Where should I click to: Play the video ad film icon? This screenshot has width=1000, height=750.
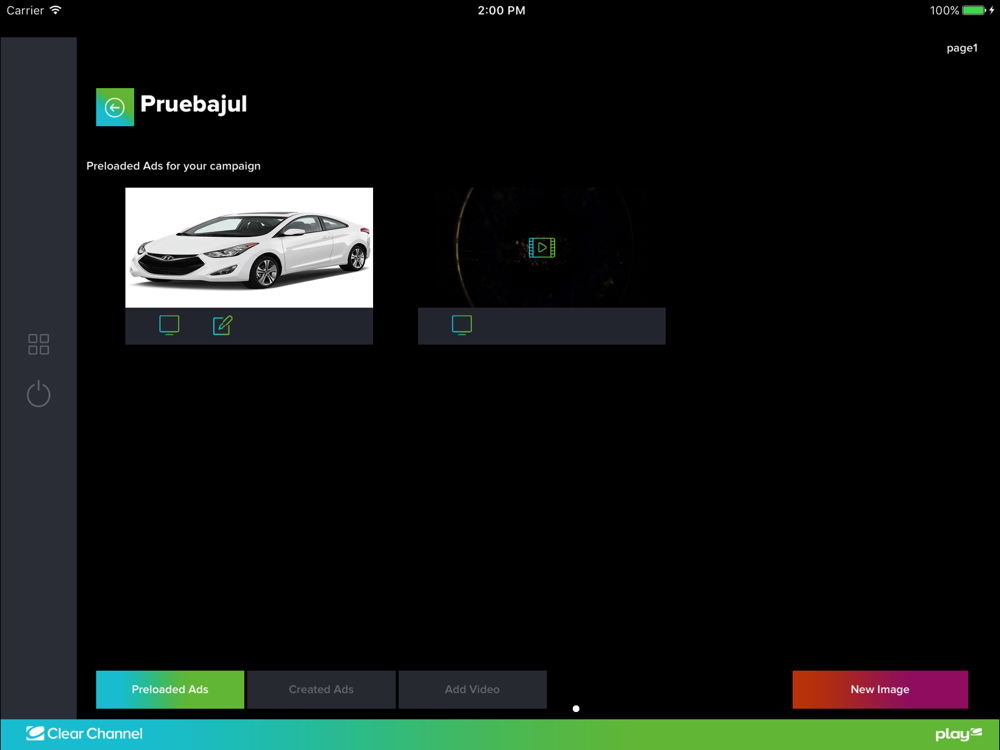click(541, 247)
